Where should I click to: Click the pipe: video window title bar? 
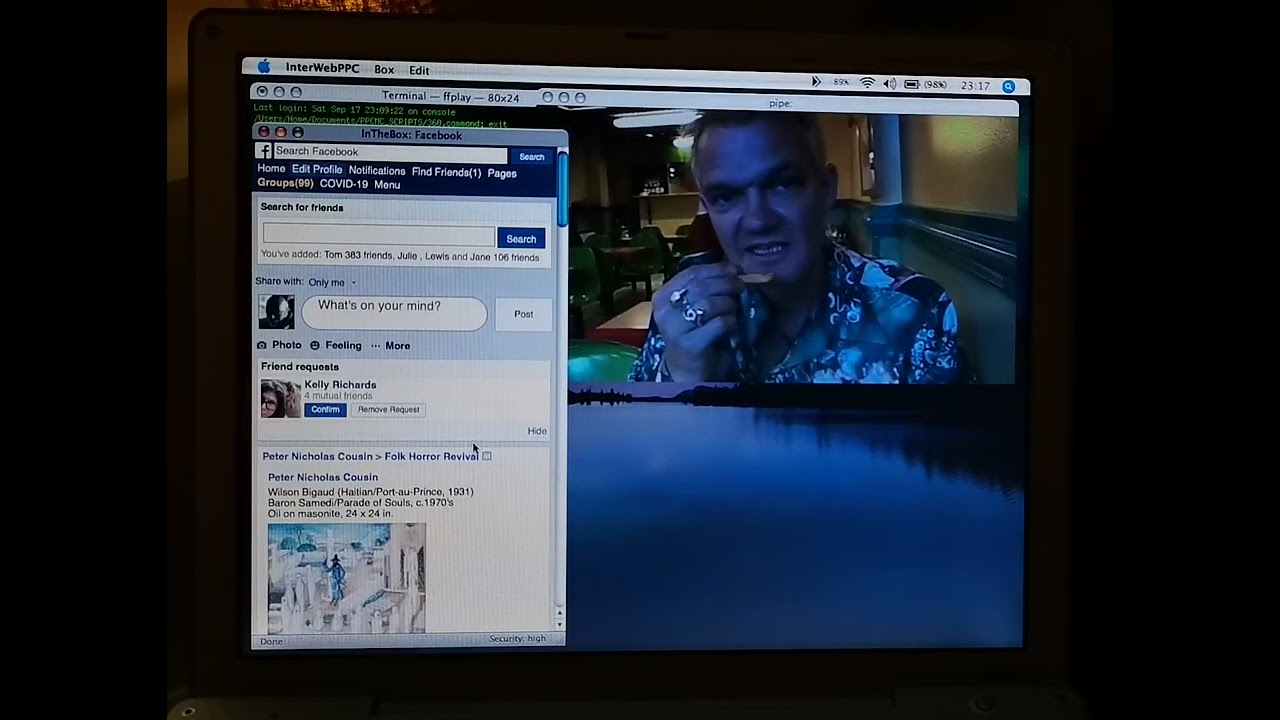click(x=780, y=102)
